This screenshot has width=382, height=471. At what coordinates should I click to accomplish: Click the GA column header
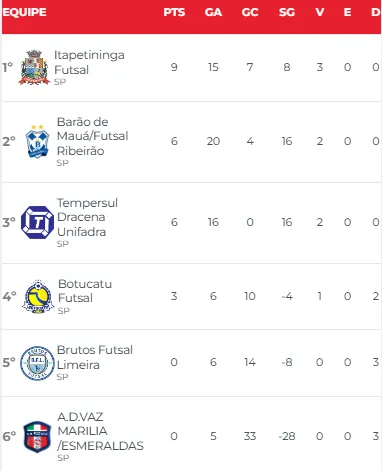click(x=213, y=12)
